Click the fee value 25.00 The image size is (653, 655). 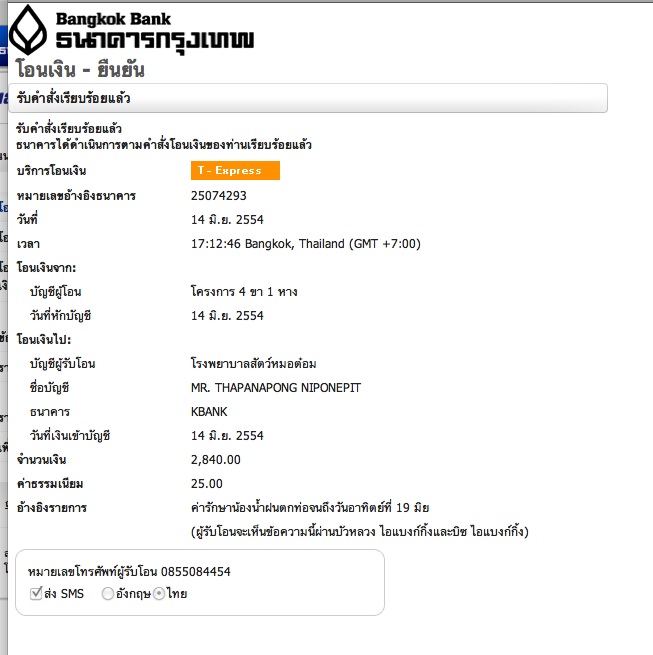tap(207, 484)
